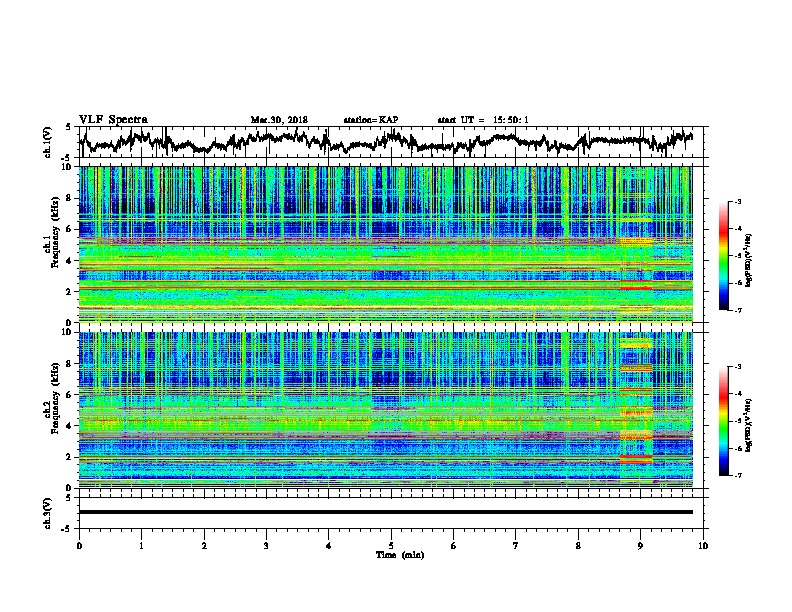Click the "2" time axis tick label

(204, 546)
